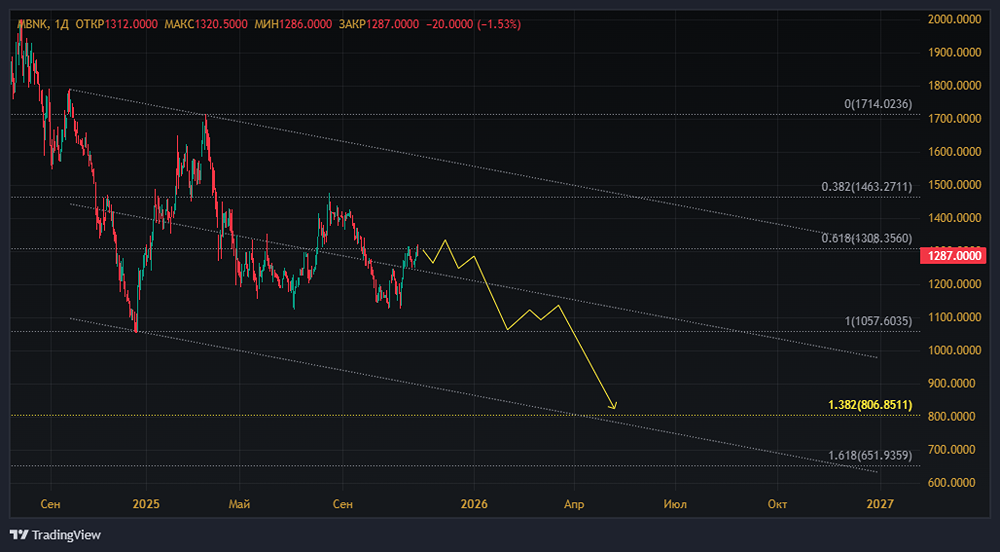Select the Апр marker on time axis
This screenshot has height=552, width=1000.
(572, 504)
